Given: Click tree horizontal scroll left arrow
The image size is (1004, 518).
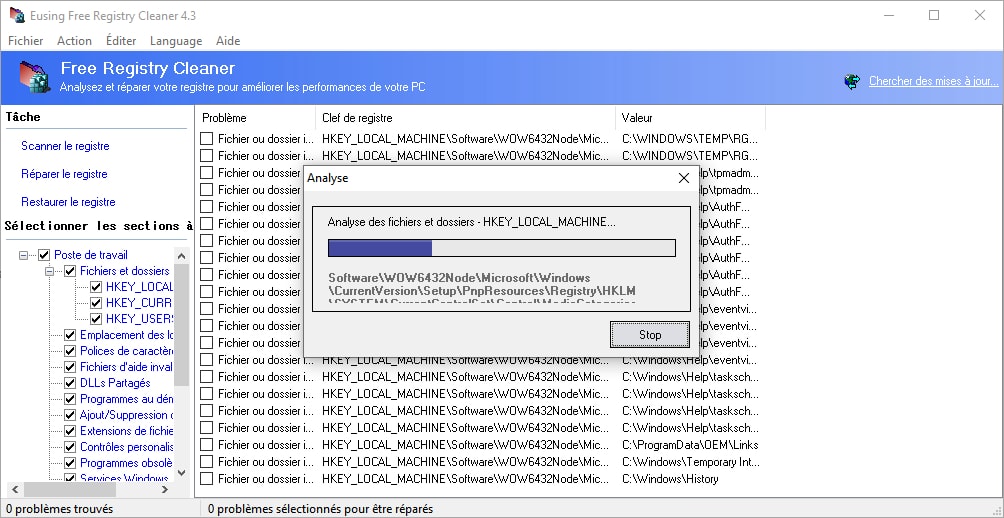Looking at the screenshot, I should pos(15,489).
